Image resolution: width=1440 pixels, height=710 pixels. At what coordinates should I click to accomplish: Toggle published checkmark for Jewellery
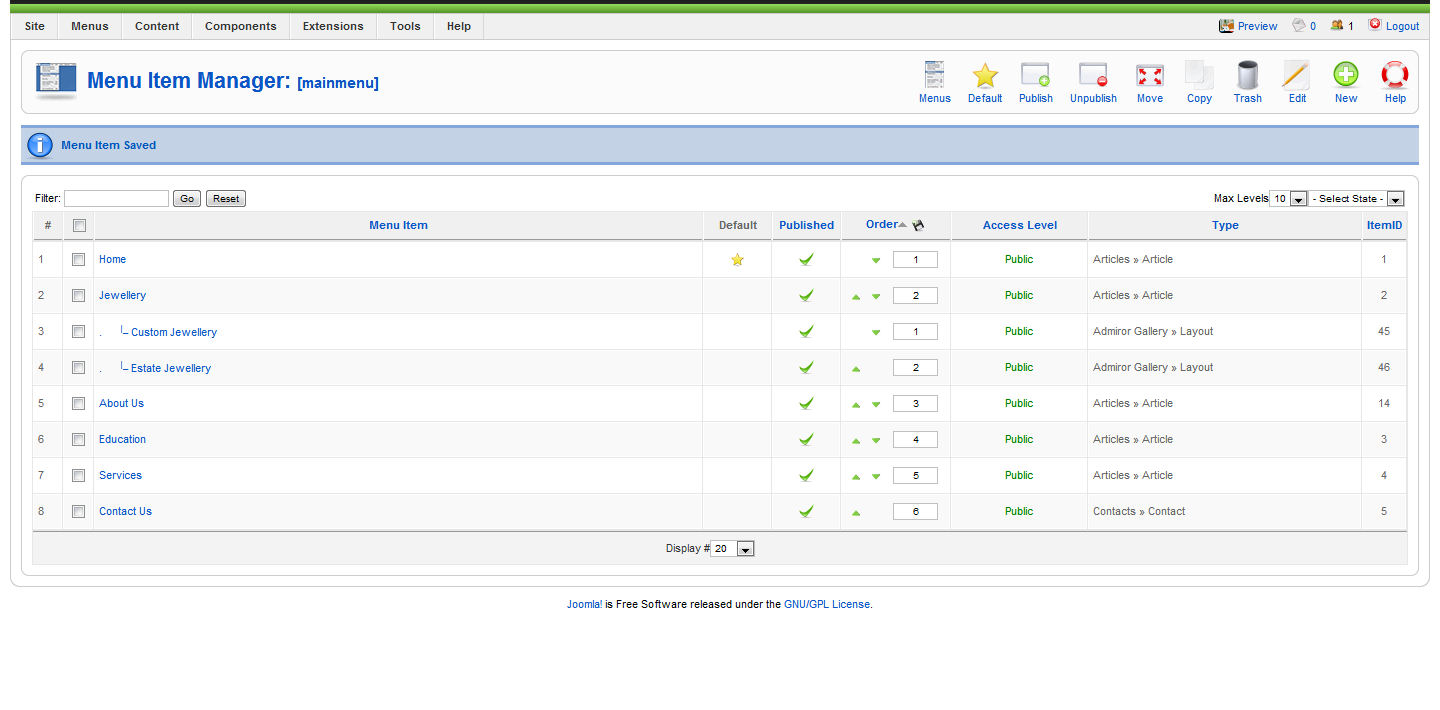pos(806,296)
